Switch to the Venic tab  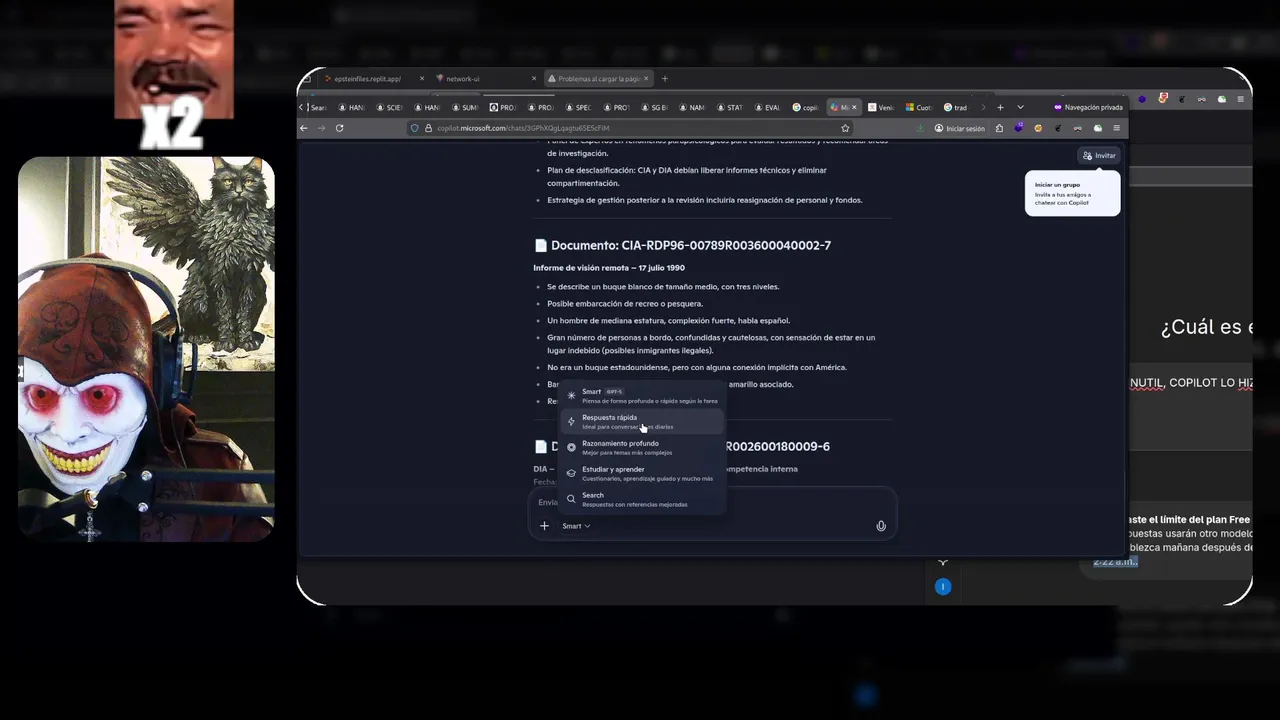click(881, 107)
